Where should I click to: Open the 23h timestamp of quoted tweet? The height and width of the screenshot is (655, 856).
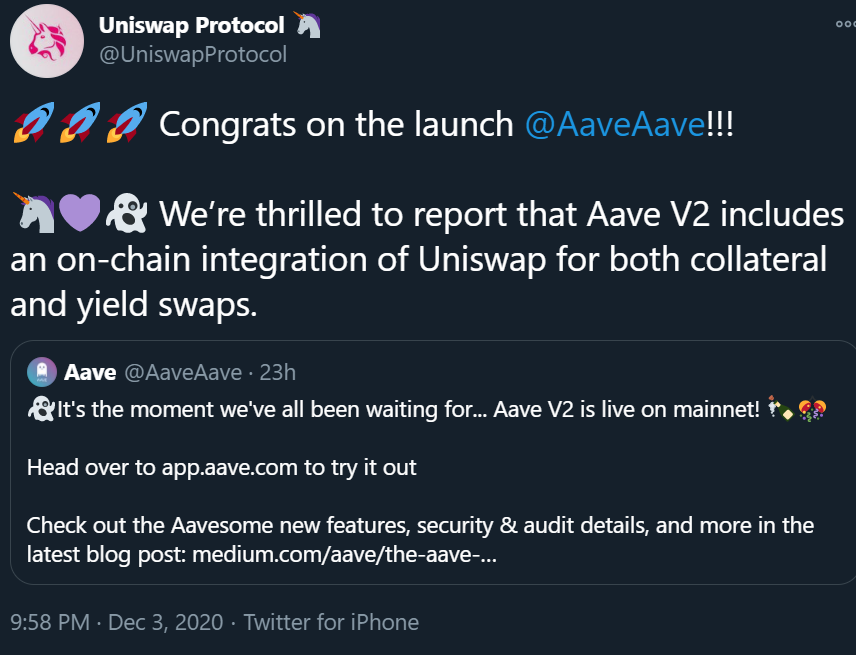[277, 373]
